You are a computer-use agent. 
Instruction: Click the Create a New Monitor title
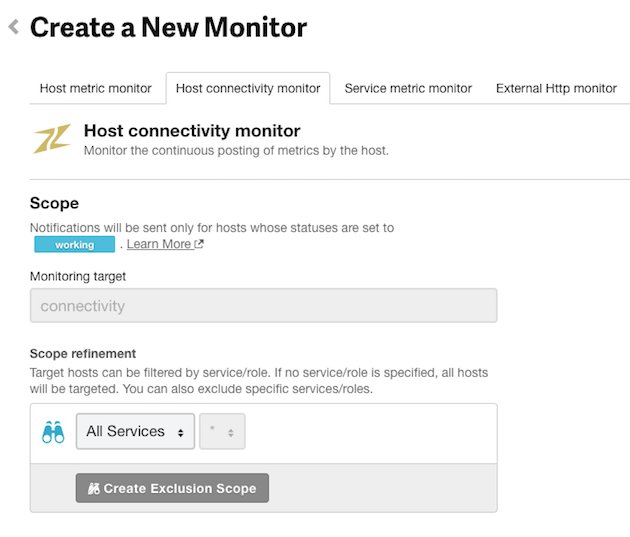point(168,27)
